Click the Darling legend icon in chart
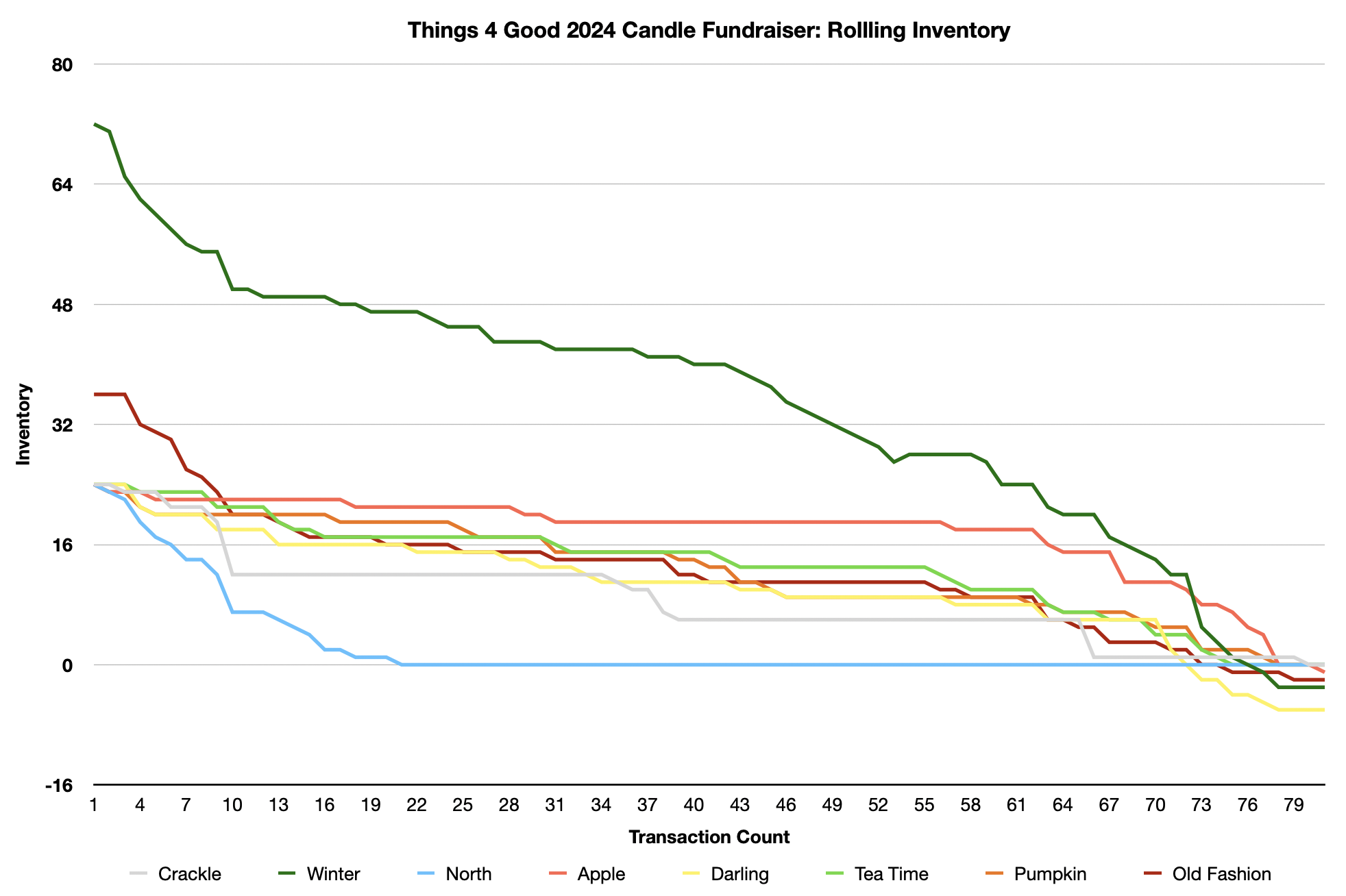 (x=680, y=872)
